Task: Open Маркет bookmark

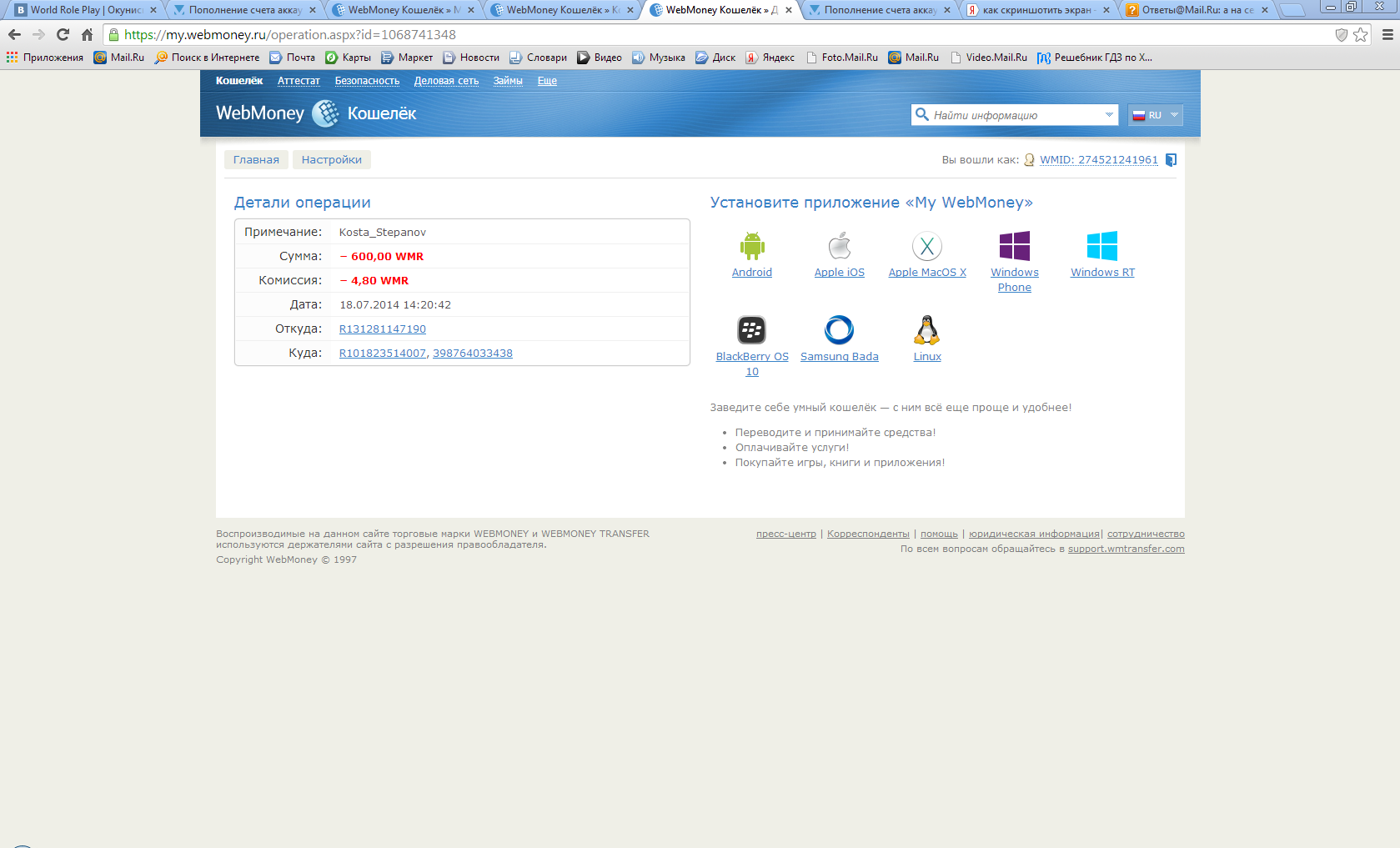Action: pos(407,58)
